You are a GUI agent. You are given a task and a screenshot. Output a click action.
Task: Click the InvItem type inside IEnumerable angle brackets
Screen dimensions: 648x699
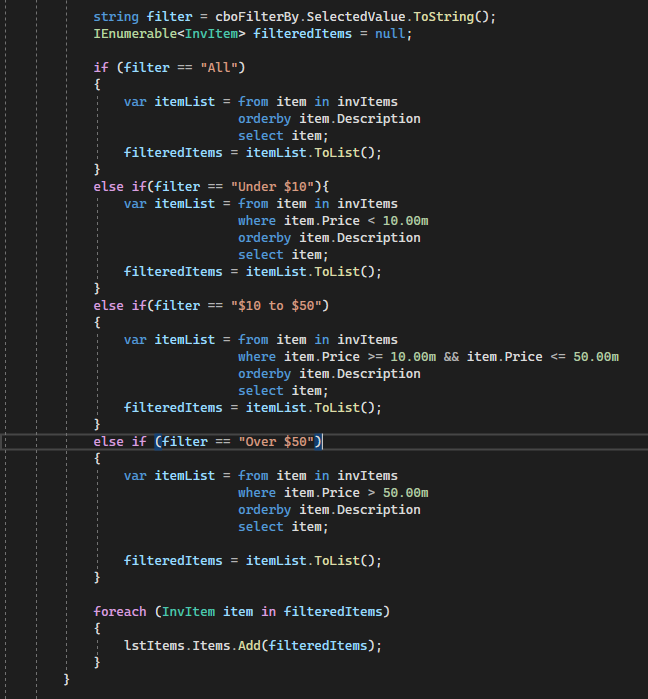tap(211, 34)
